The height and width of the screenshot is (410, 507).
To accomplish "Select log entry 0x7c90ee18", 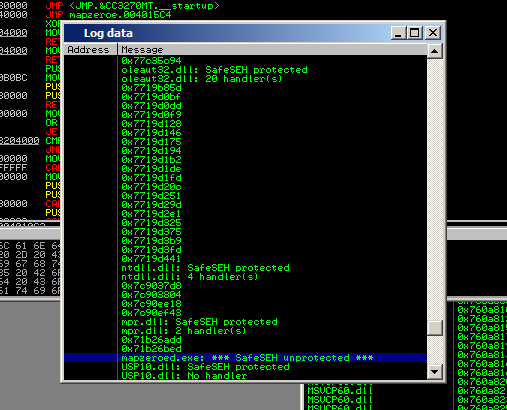I will point(151,304).
